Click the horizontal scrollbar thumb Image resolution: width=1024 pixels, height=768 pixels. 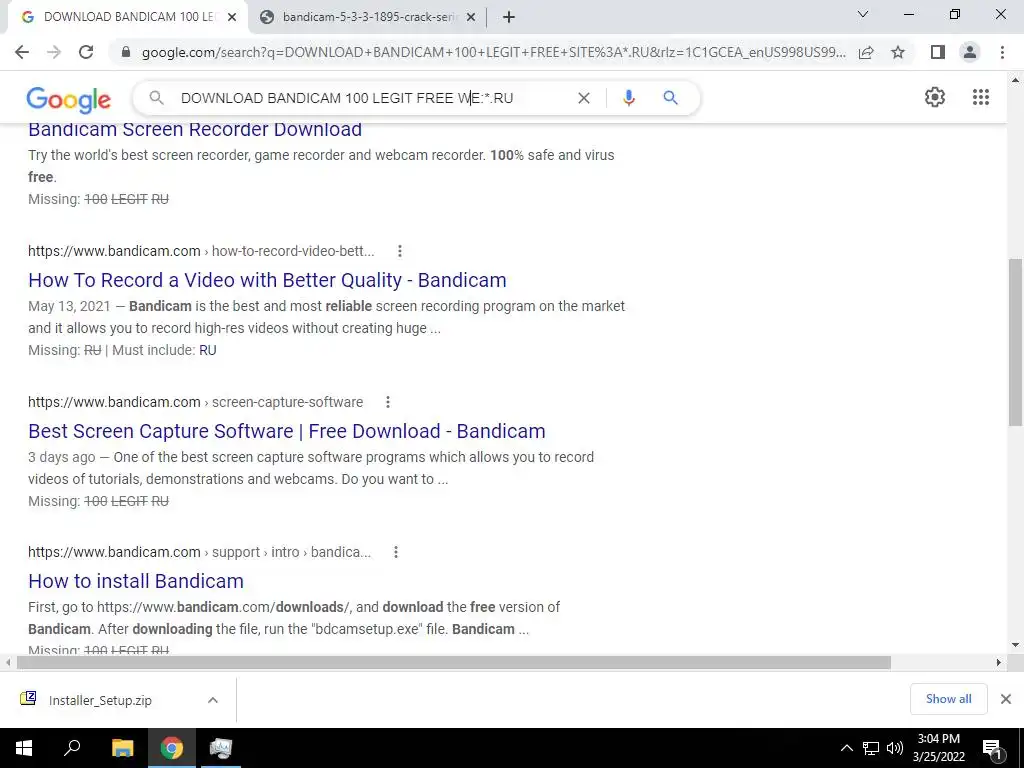point(454,663)
